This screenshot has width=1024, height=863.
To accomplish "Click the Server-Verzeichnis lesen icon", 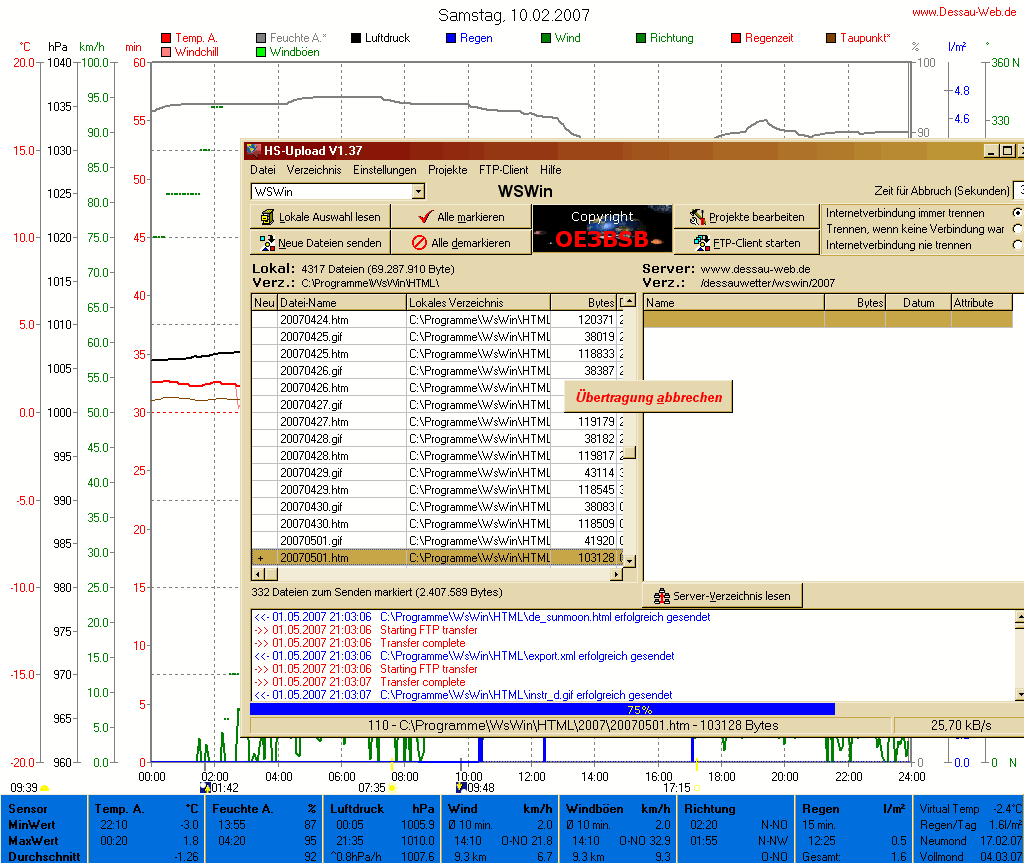I will coord(661,596).
